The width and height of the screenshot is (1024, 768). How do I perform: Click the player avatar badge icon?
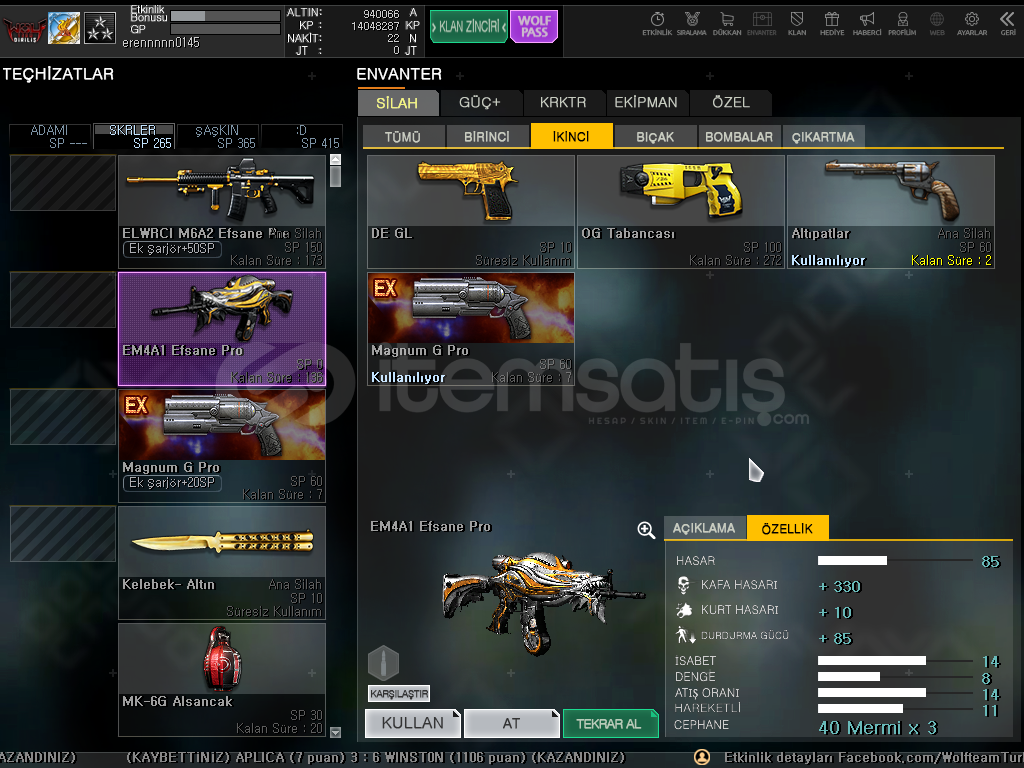[64, 27]
